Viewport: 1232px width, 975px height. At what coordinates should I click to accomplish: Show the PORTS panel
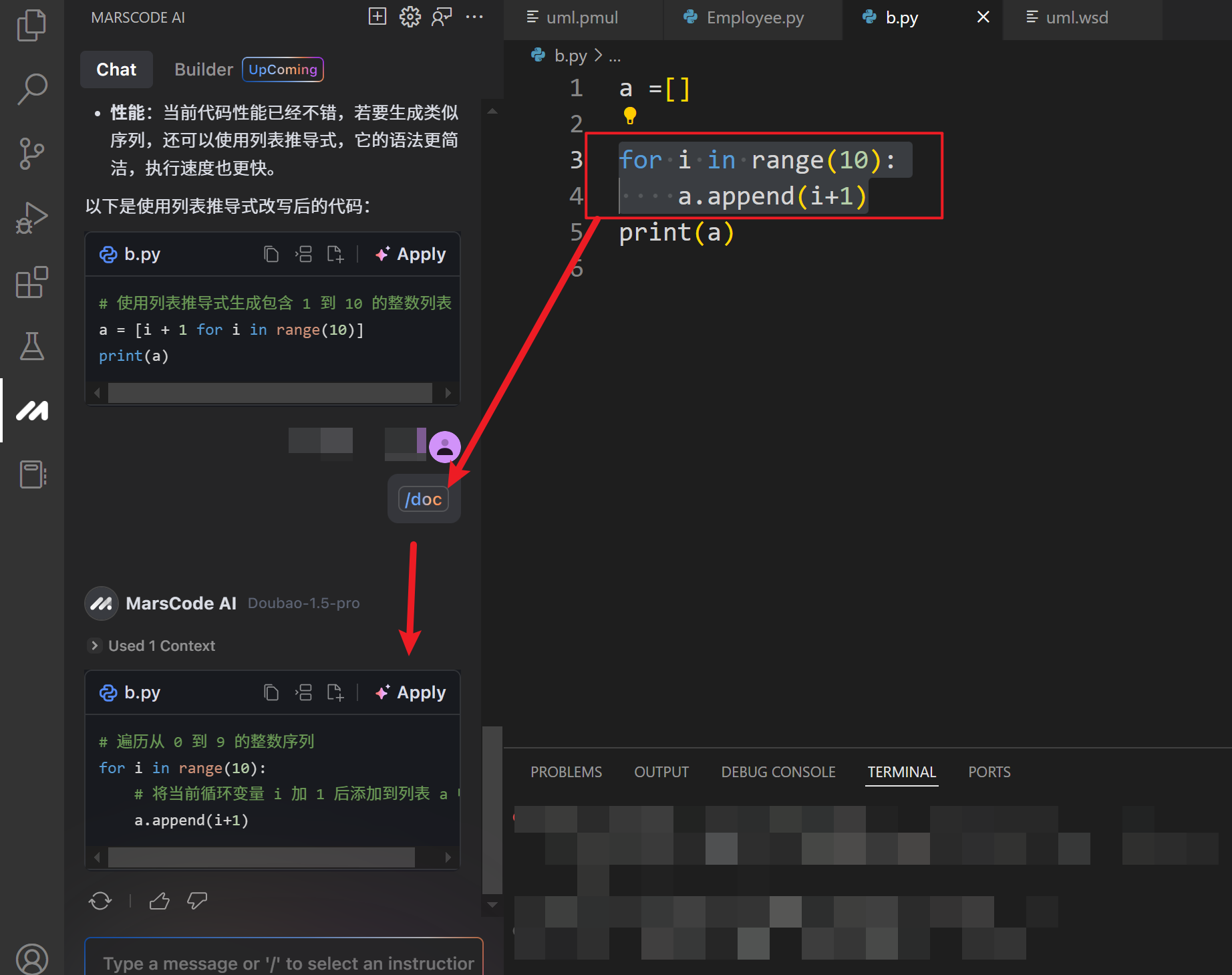tap(989, 772)
